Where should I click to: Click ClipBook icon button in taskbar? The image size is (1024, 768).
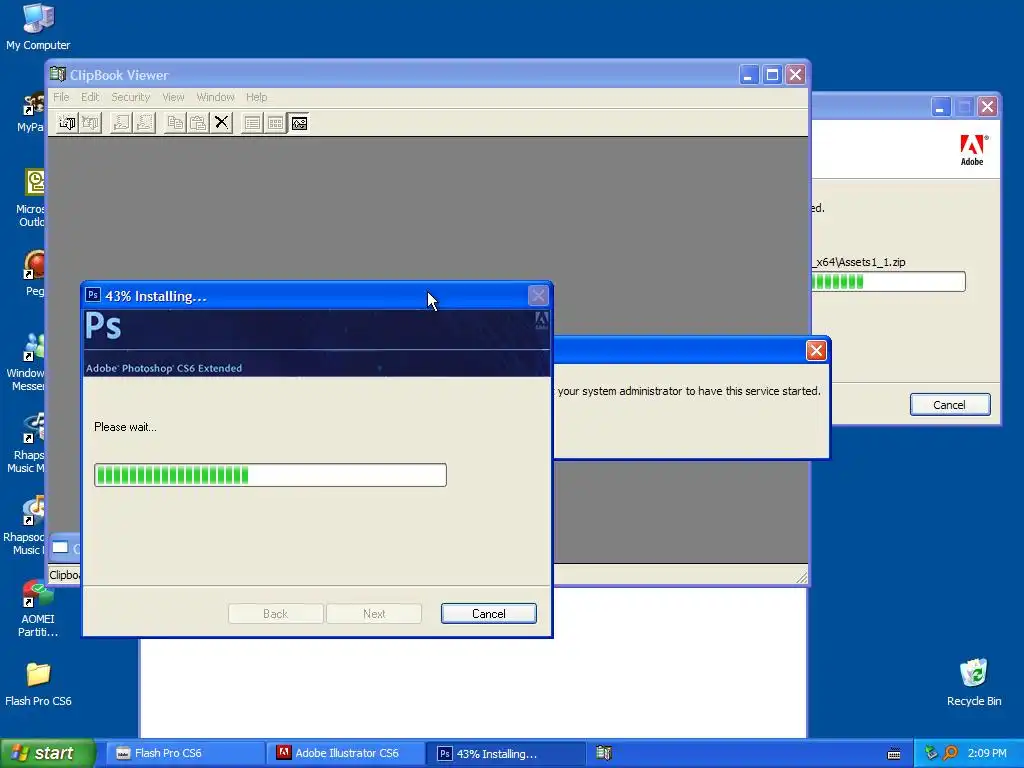[604, 753]
